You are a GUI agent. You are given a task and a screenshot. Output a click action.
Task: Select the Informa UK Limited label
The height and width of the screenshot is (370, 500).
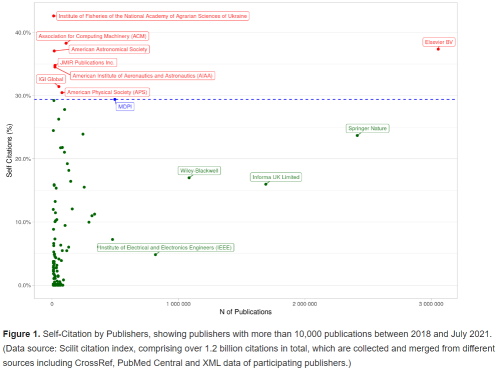[276, 177]
